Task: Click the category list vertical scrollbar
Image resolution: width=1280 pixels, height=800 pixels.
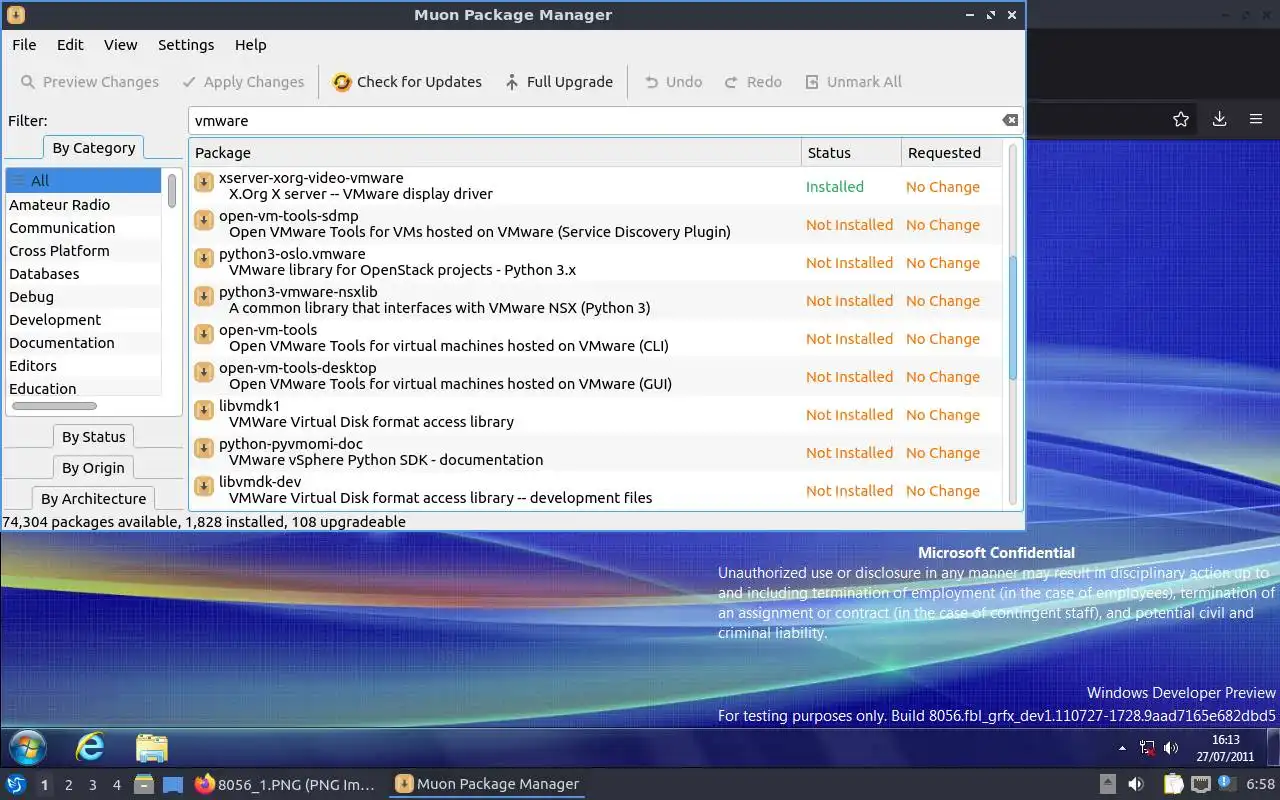Action: [172, 191]
